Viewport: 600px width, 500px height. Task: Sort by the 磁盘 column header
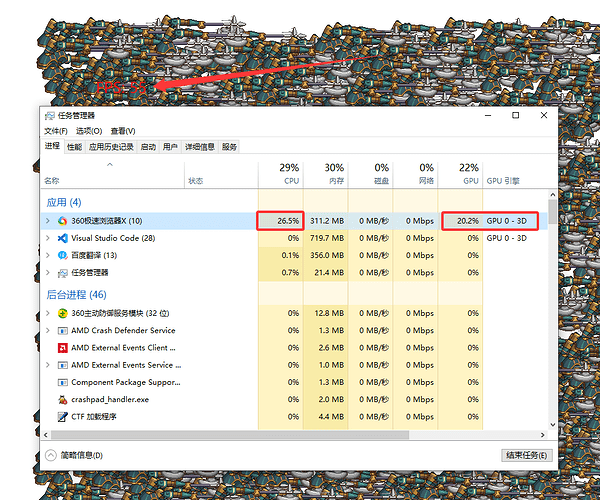[x=371, y=175]
